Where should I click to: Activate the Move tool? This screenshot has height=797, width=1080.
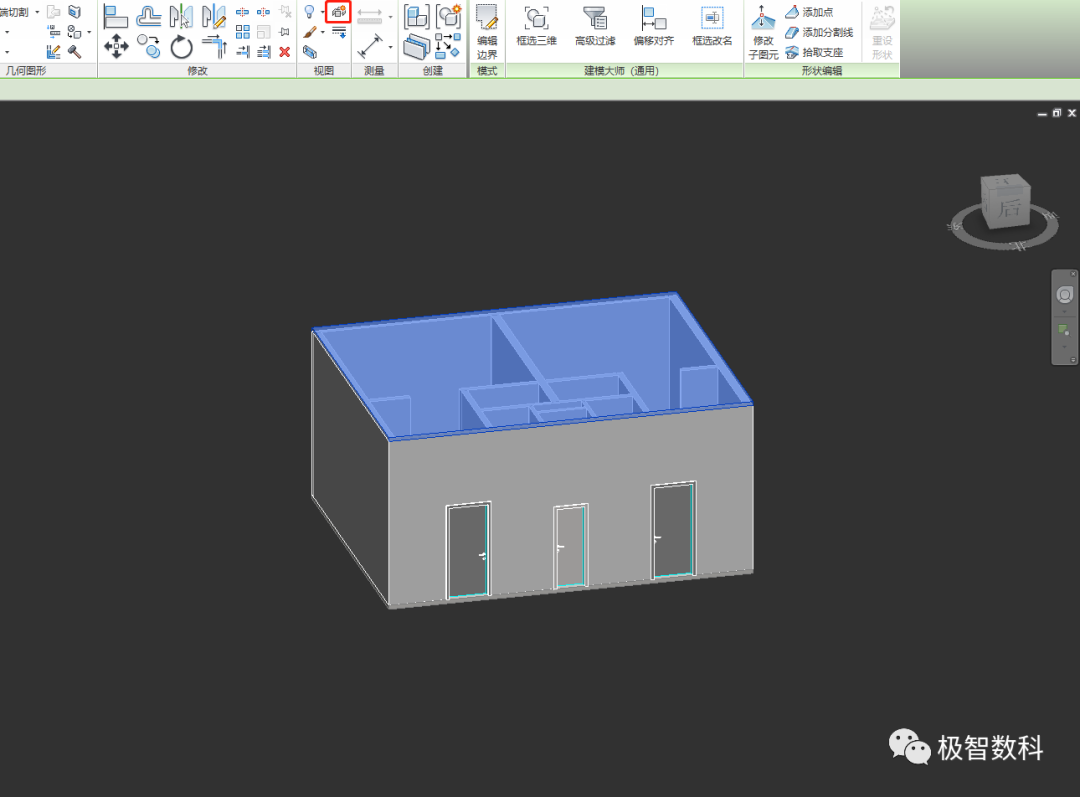(x=116, y=47)
